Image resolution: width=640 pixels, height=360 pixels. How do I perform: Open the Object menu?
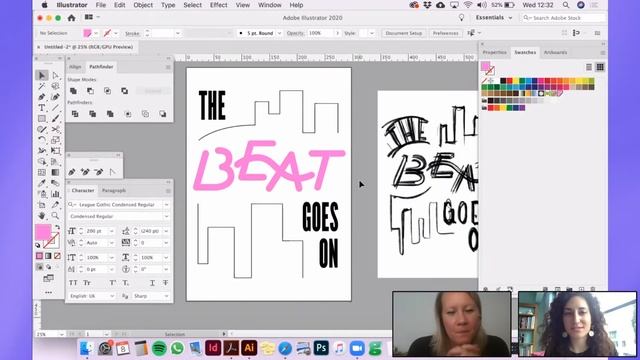(x=143, y=5)
